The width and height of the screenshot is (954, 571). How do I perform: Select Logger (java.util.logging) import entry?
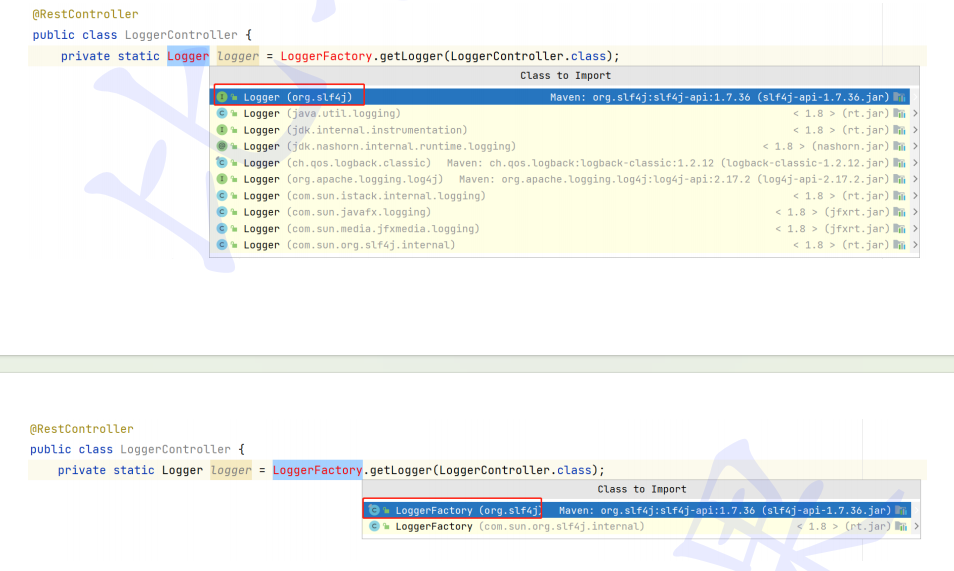point(565,113)
